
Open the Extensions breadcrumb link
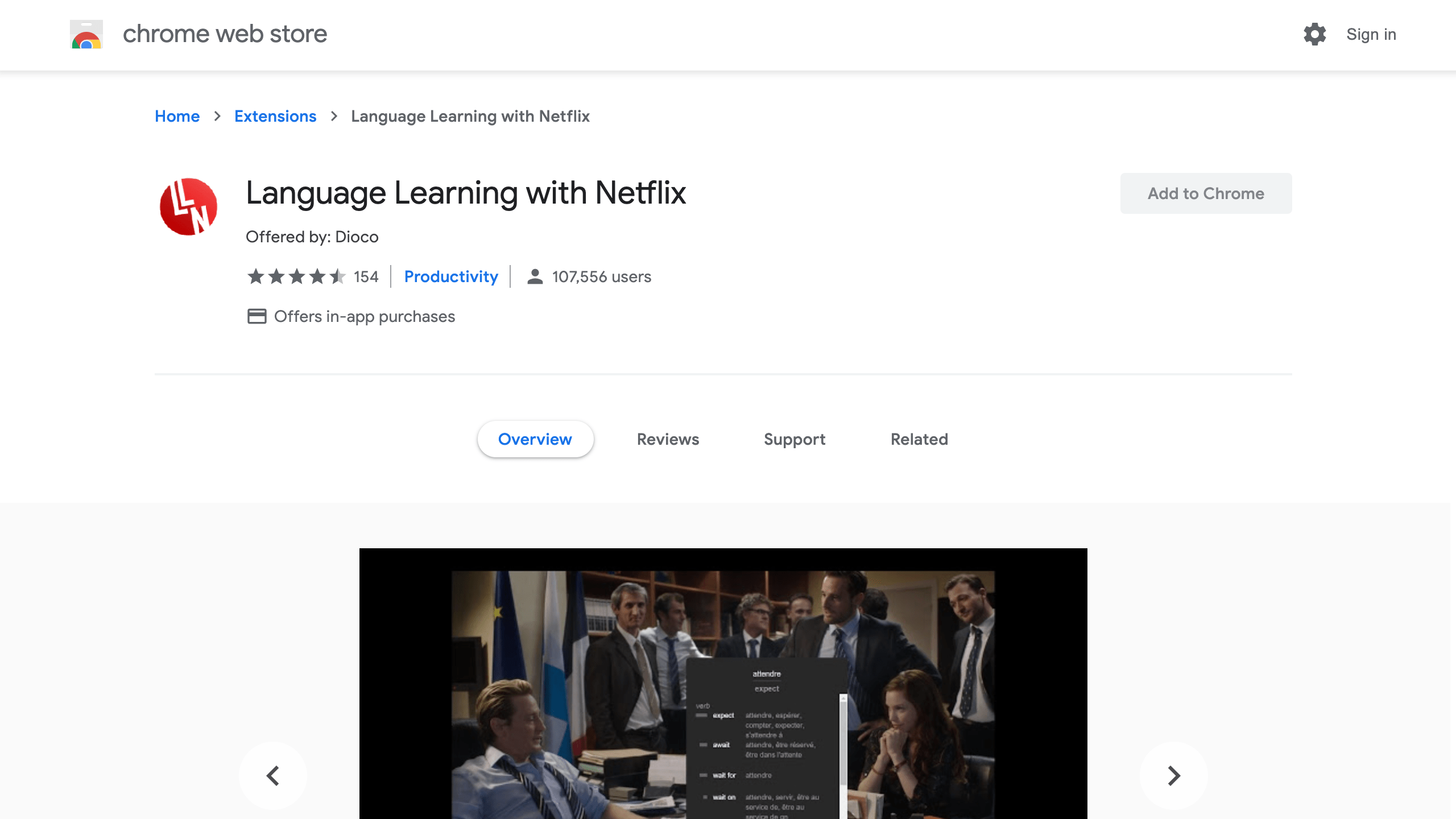click(275, 116)
